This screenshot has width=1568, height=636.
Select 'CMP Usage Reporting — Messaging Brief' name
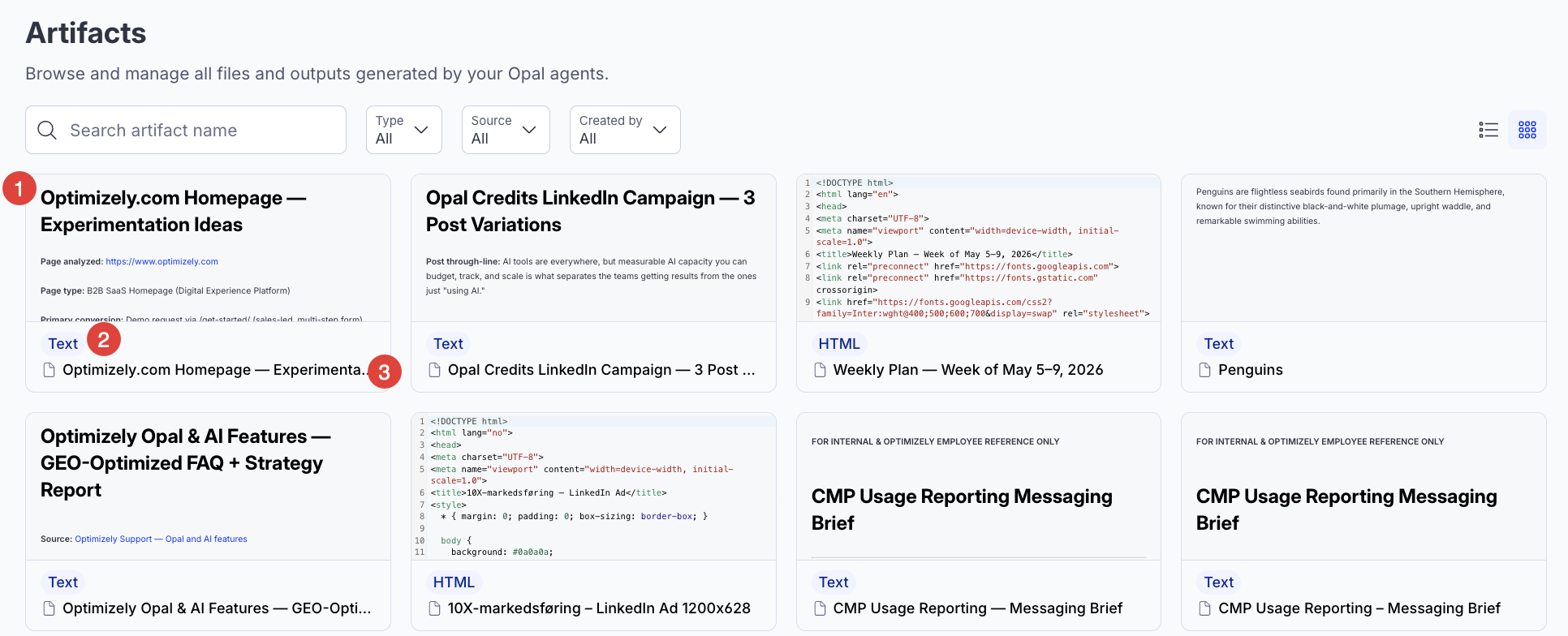pyautogui.click(x=978, y=608)
